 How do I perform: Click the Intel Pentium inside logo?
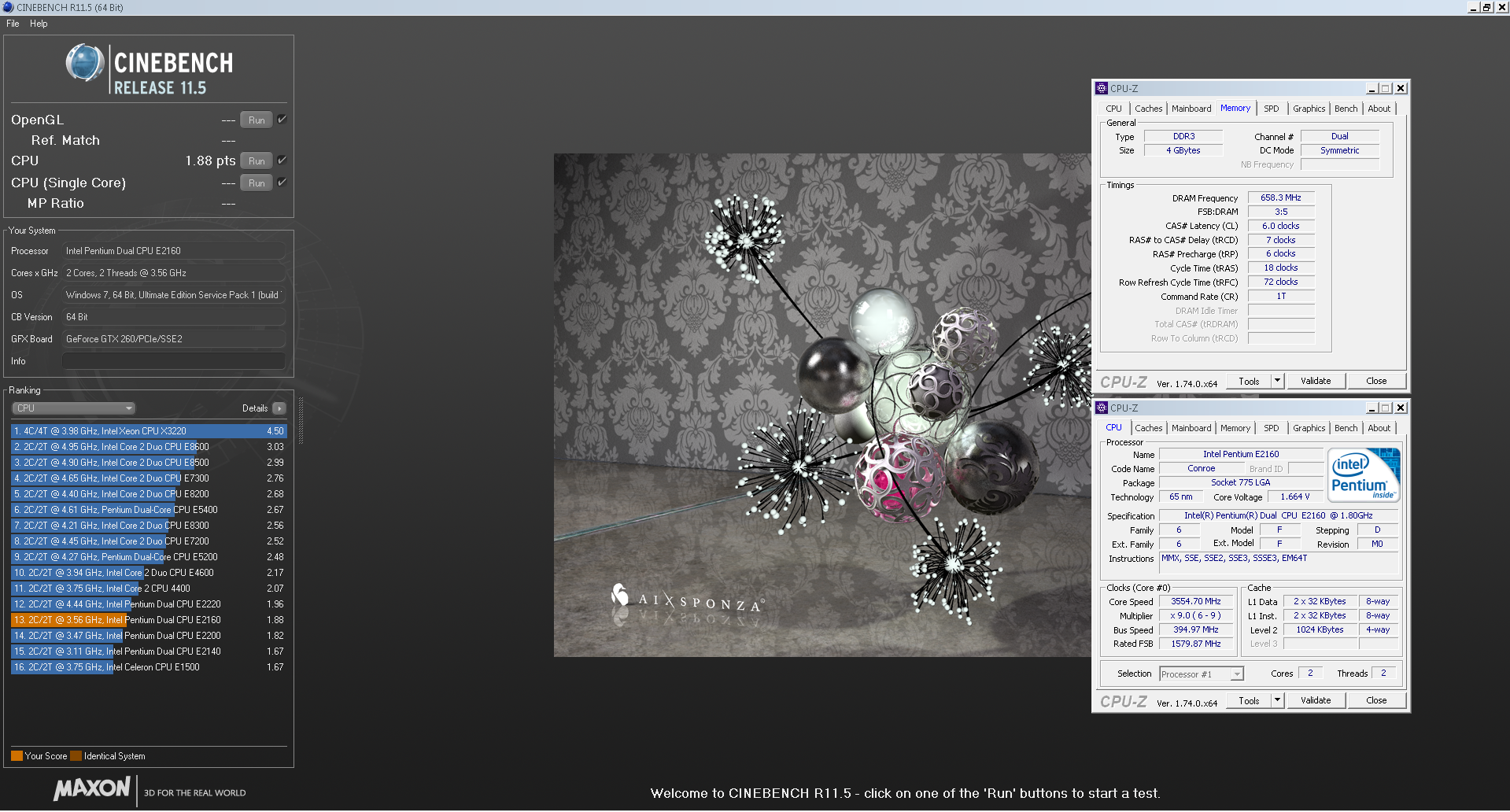[x=1364, y=474]
